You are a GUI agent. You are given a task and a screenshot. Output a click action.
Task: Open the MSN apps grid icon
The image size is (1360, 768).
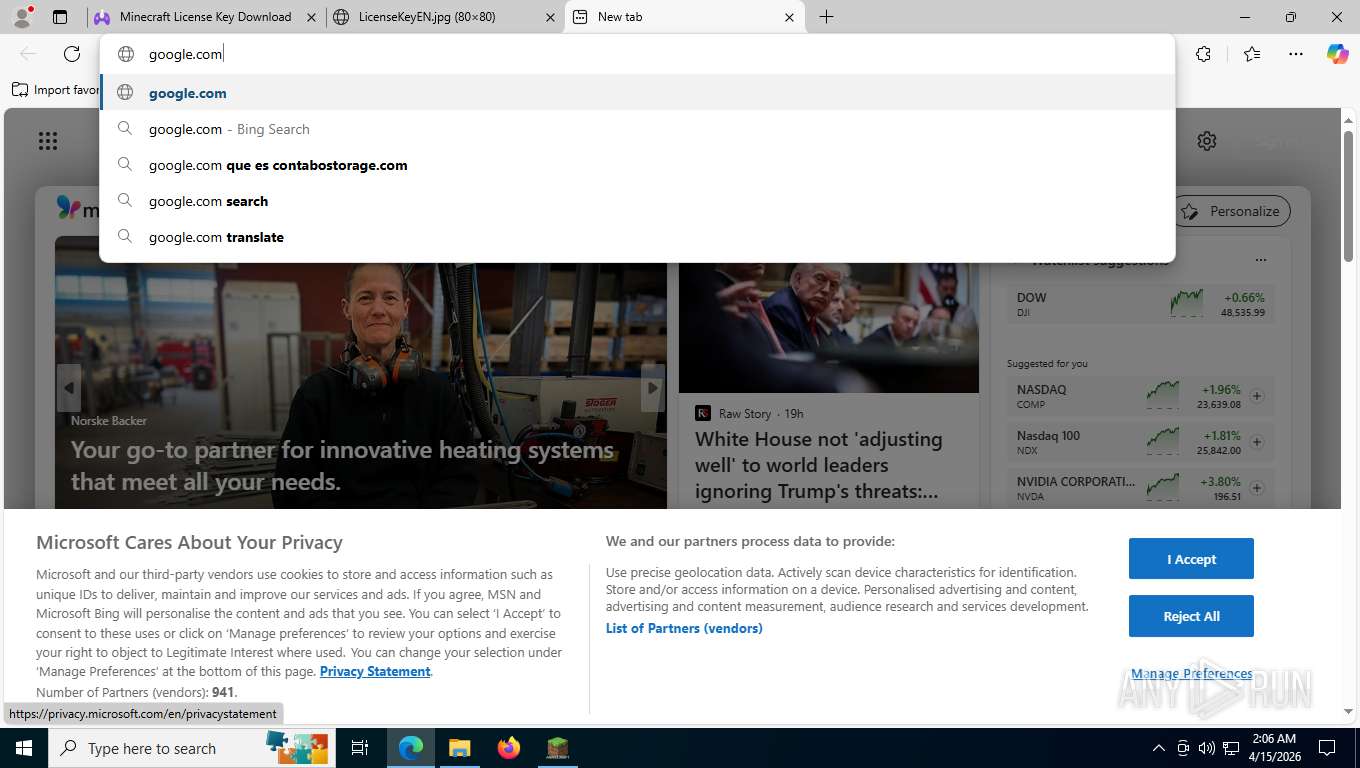tap(48, 141)
